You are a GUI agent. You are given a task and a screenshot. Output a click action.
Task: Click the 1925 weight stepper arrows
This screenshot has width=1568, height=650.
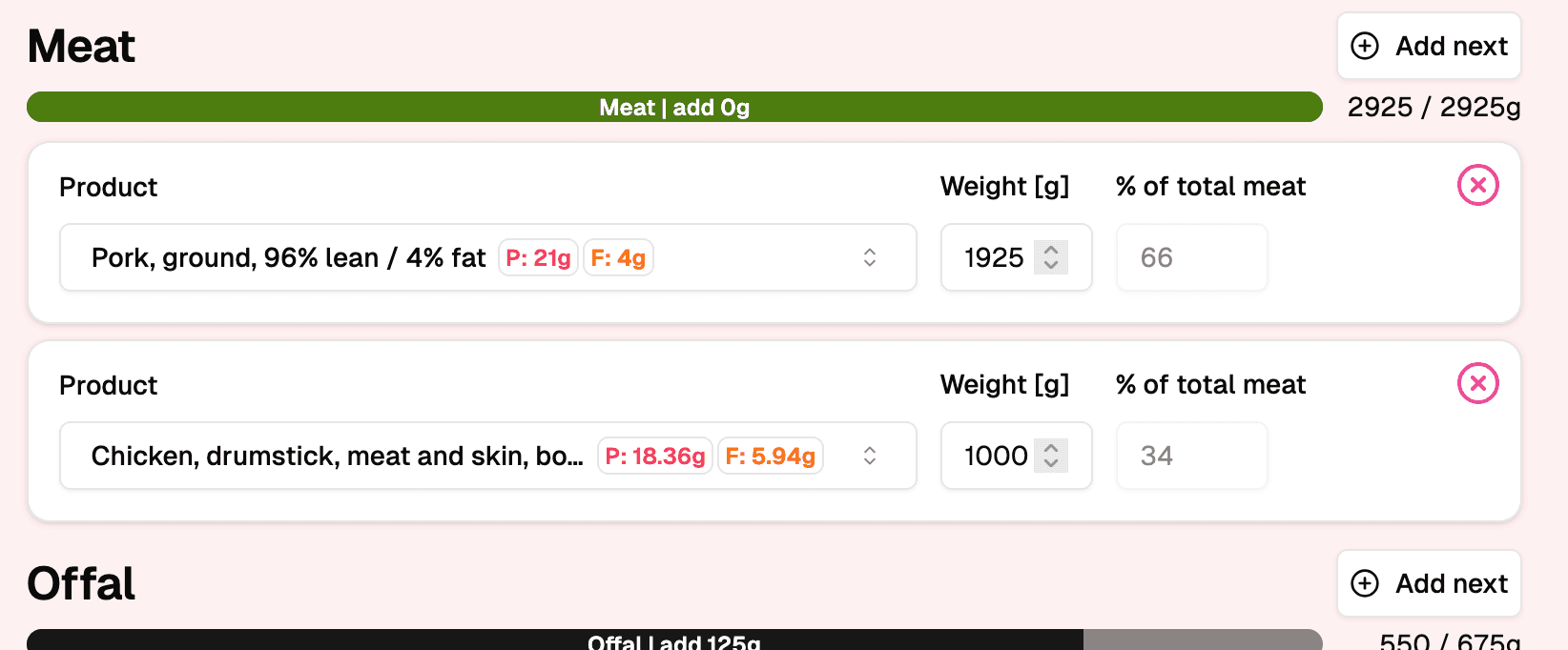1051,257
